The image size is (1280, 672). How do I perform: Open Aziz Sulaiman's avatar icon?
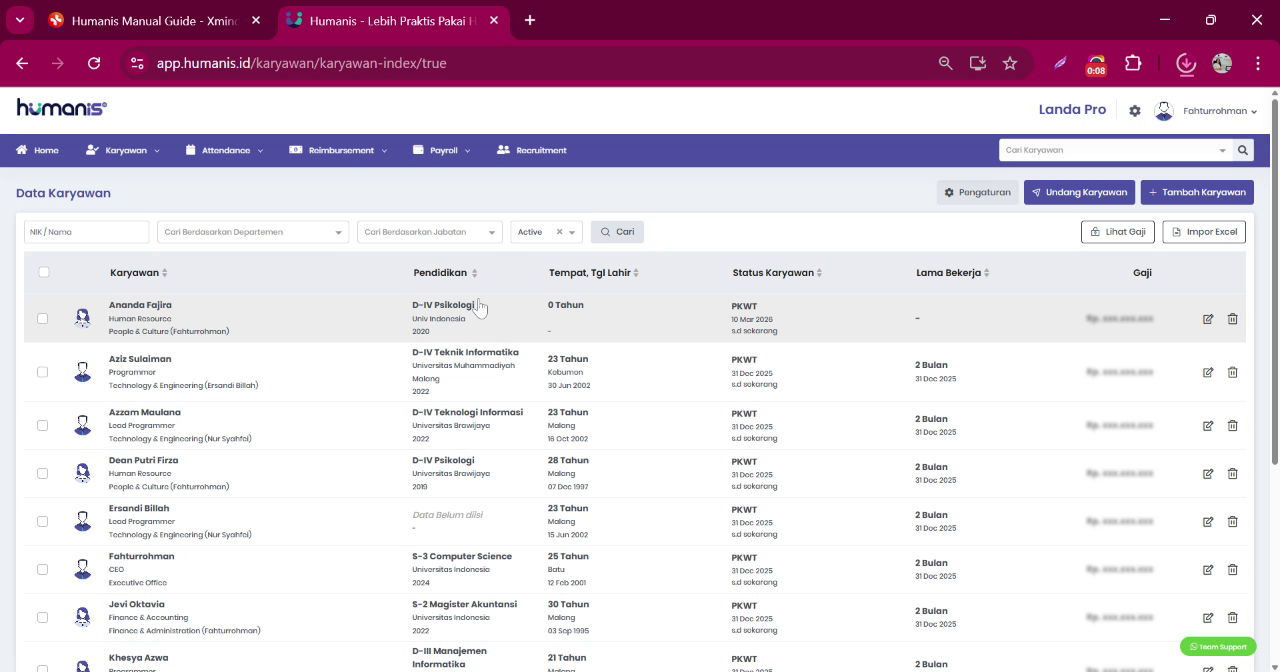(83, 372)
